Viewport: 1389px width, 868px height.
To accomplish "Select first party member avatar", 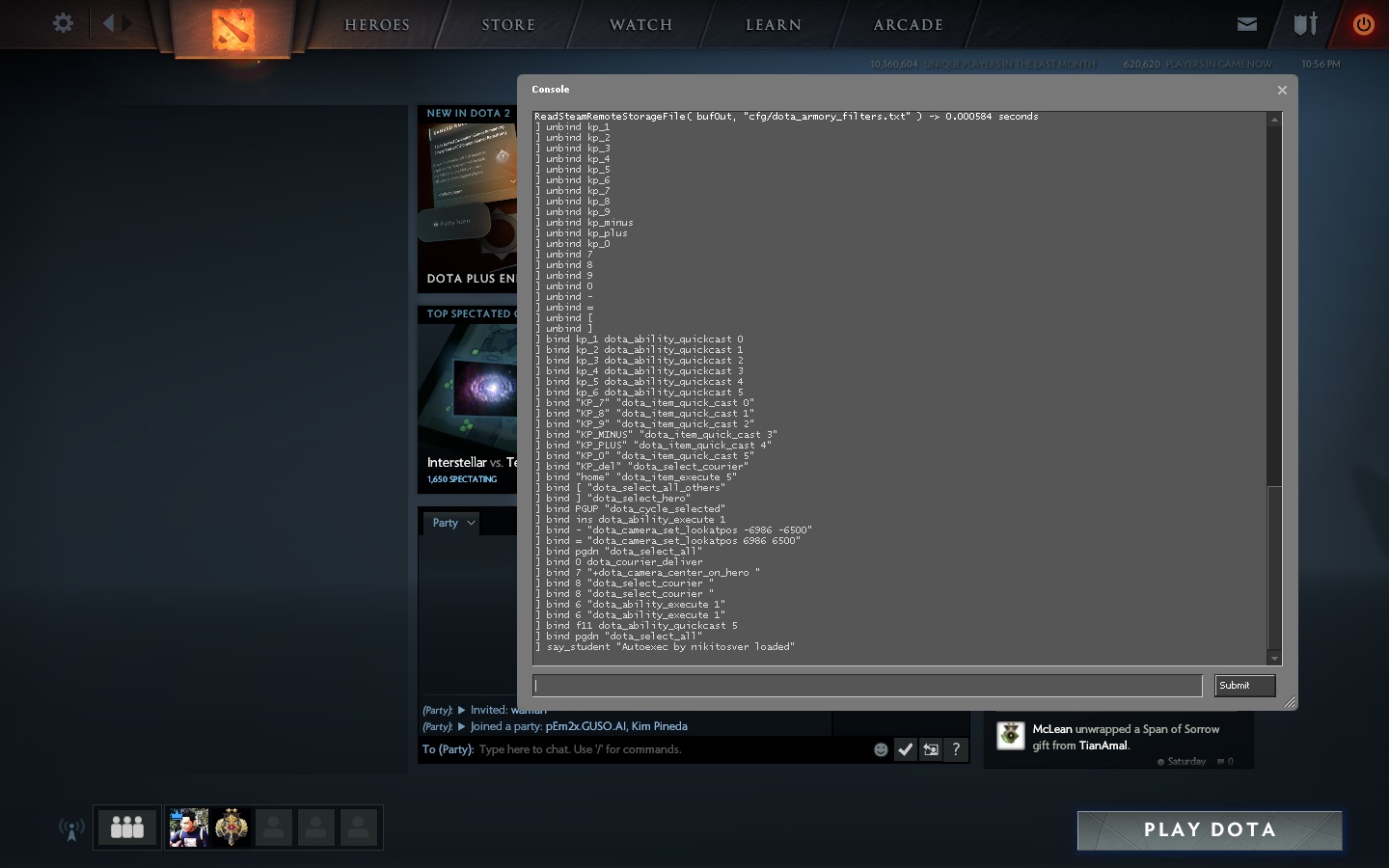I will click(x=189, y=827).
